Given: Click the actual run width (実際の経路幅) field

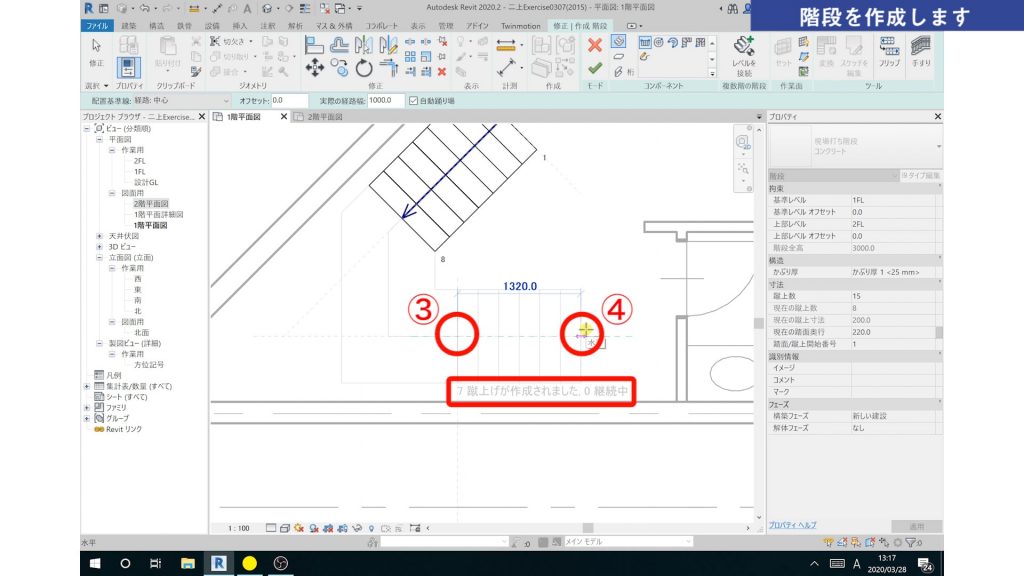Looking at the screenshot, I should click(384, 101).
